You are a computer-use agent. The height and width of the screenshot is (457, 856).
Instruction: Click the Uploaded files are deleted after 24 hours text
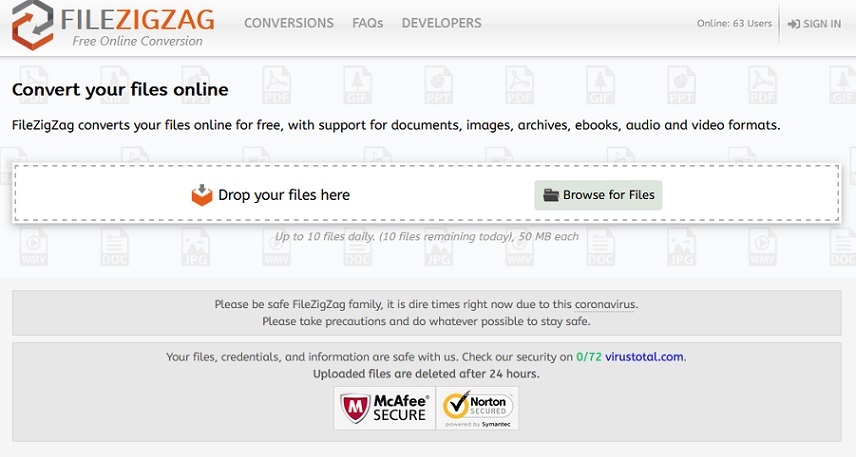coord(426,374)
